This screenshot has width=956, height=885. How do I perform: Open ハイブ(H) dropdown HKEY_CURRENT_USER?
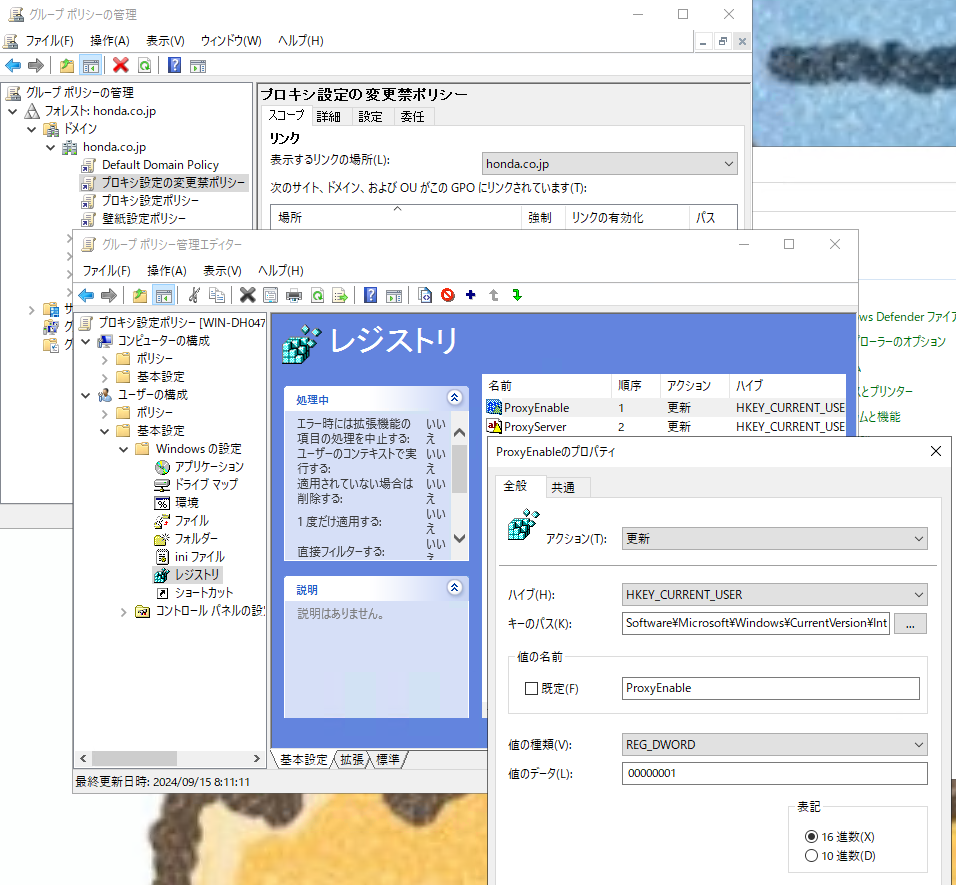(x=774, y=595)
